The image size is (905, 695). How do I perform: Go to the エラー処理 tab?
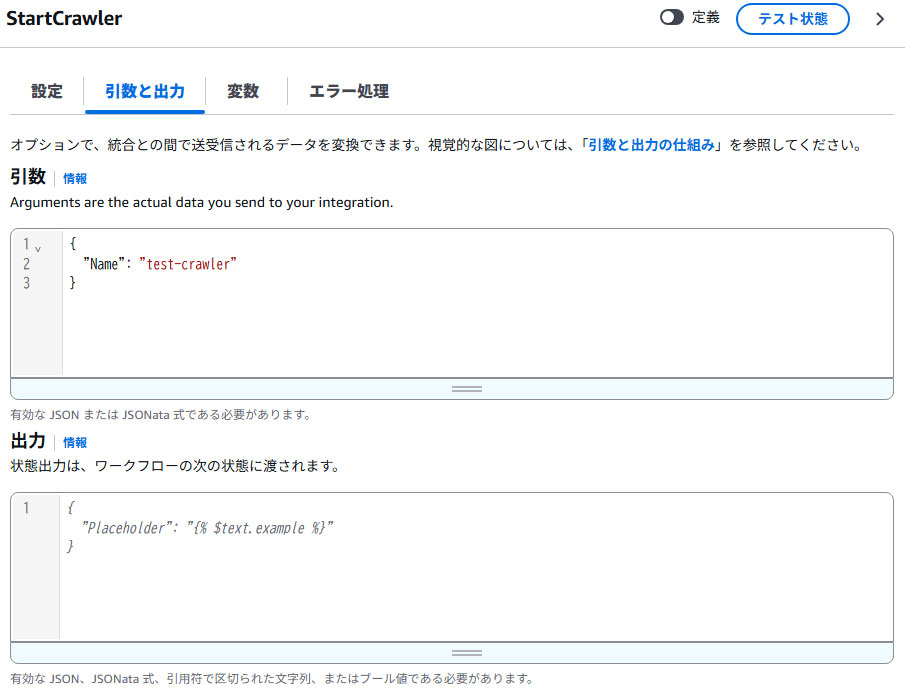tap(349, 91)
